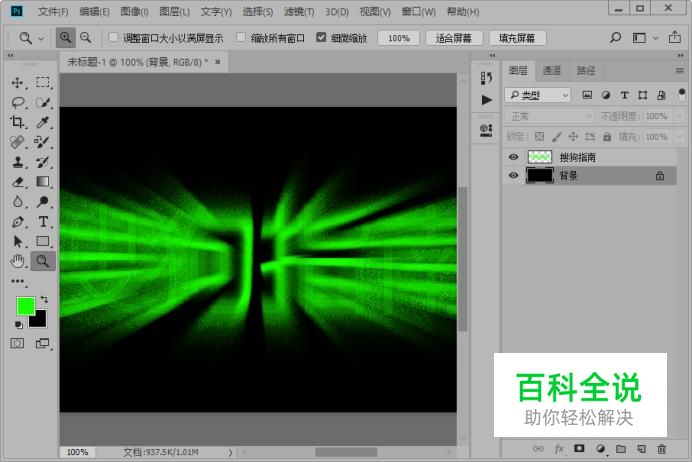Hide the 搜狗指南 layer
This screenshot has width=692, height=462.
tap(513, 157)
